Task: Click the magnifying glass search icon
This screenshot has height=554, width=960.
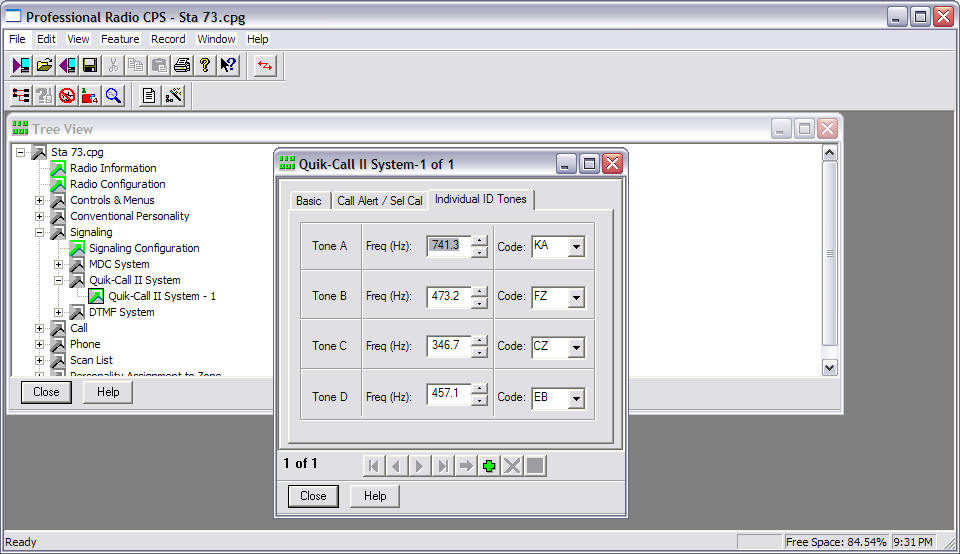Action: pyautogui.click(x=113, y=96)
